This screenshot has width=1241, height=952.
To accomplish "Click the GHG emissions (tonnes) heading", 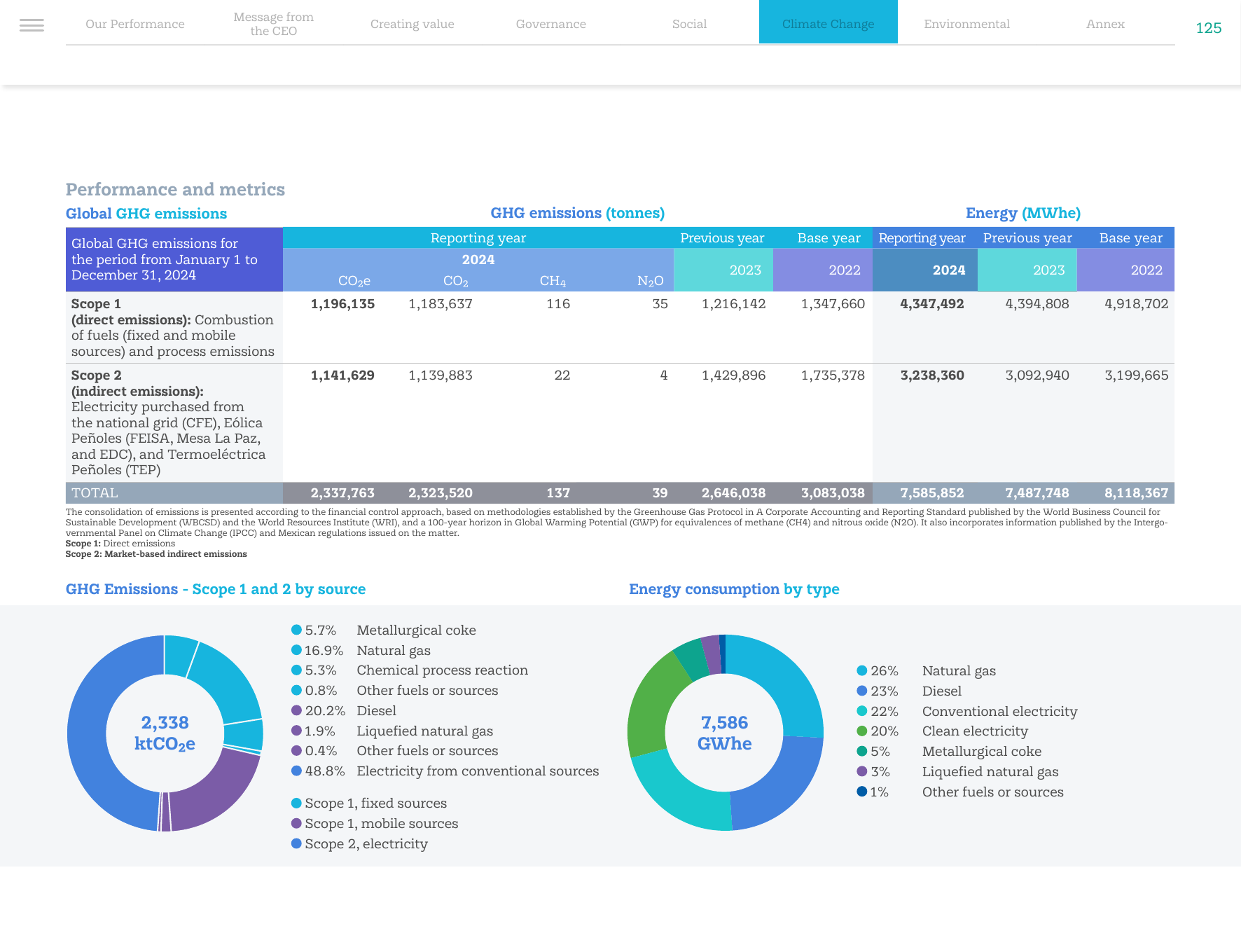I will pyautogui.click(x=578, y=213).
